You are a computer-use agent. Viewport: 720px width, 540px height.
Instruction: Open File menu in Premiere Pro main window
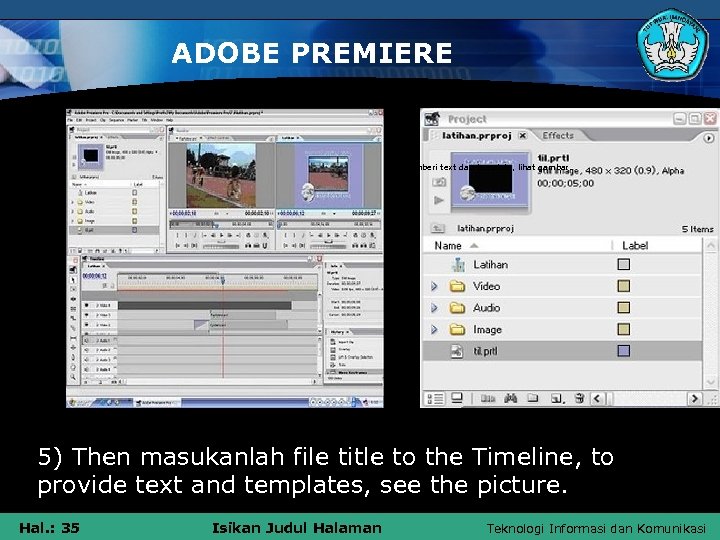pos(70,120)
